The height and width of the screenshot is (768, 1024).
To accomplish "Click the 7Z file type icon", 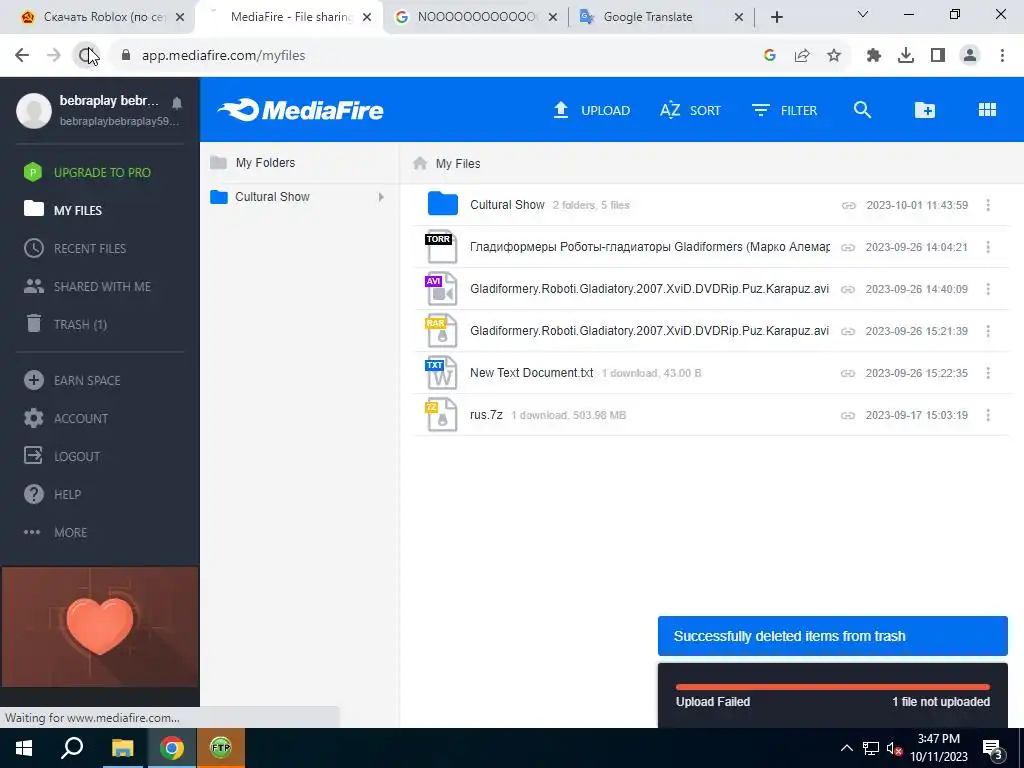I will coord(441,415).
